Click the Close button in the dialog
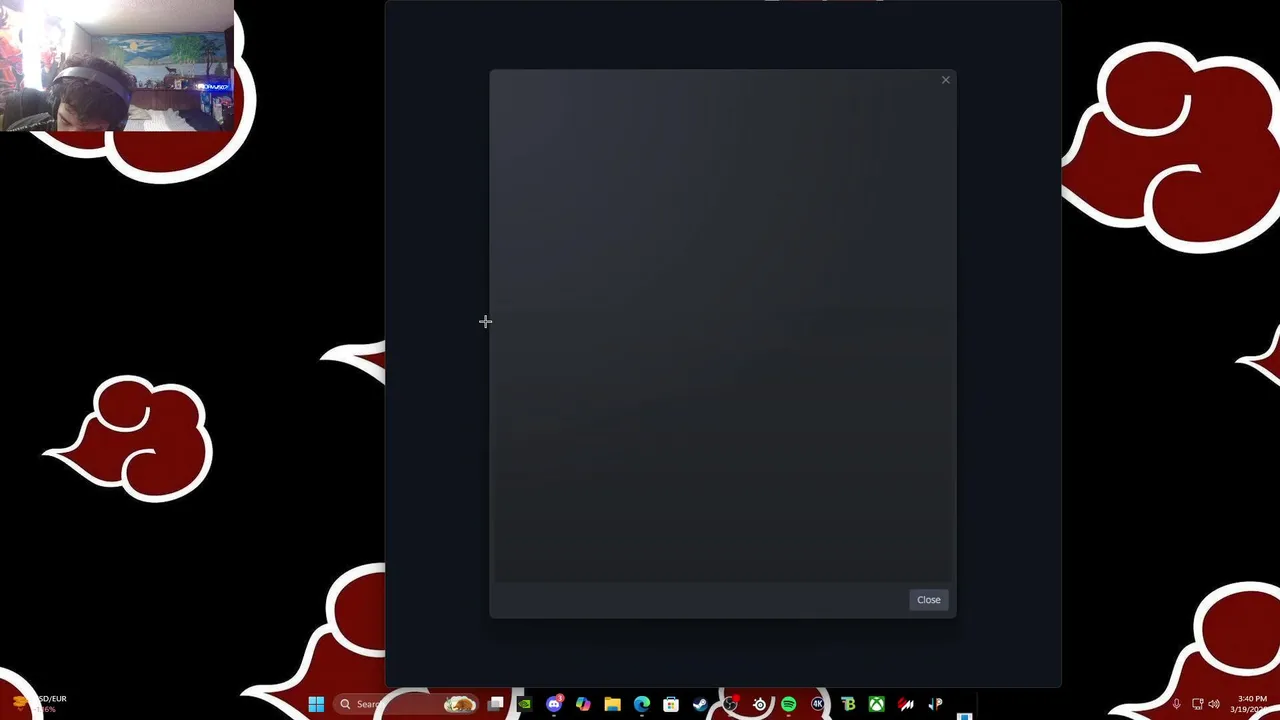 928,600
